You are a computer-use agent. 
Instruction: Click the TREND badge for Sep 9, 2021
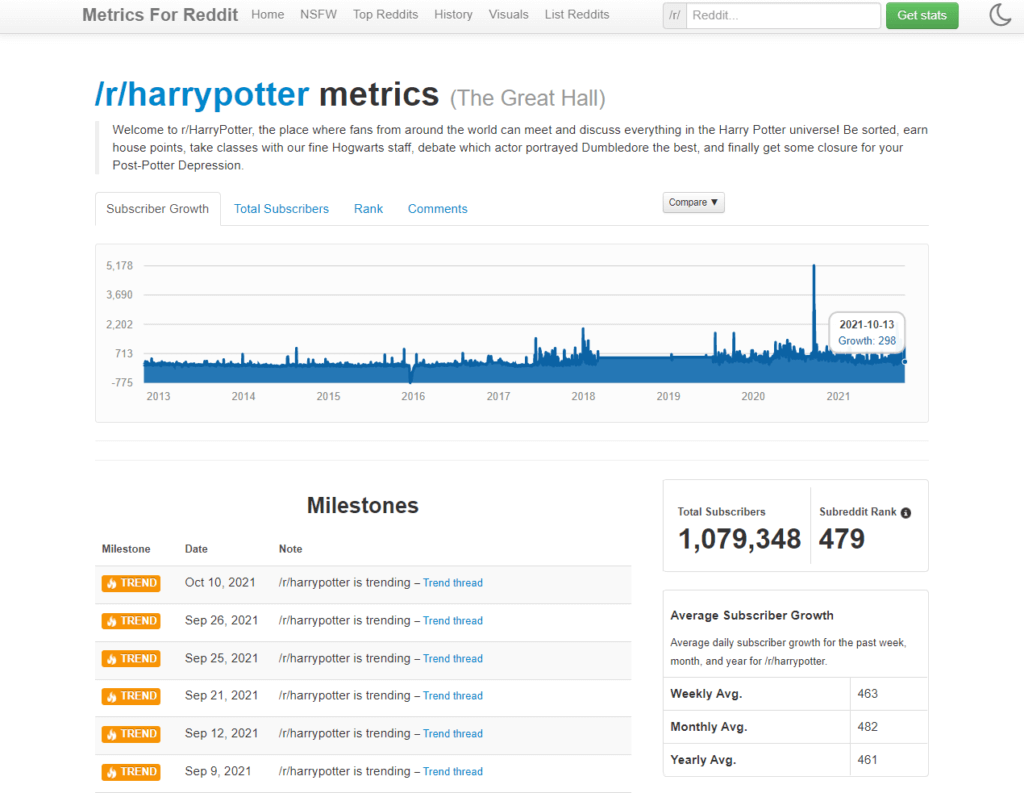tap(131, 771)
